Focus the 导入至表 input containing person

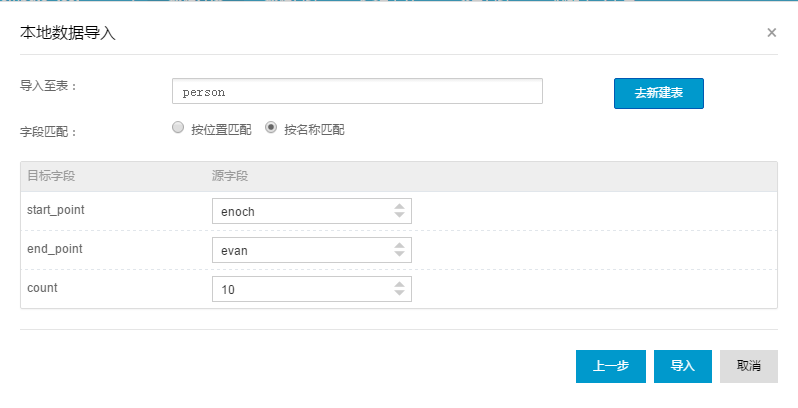357,91
